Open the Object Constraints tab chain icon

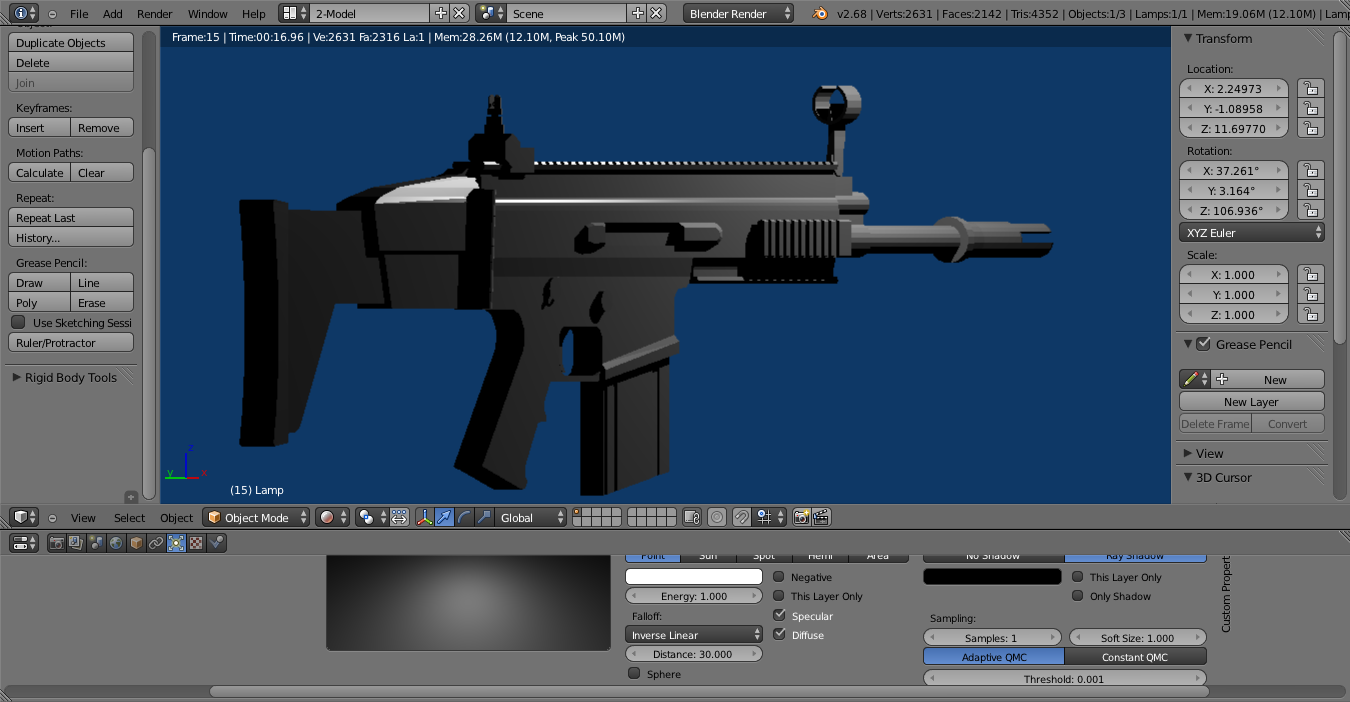(x=156, y=543)
